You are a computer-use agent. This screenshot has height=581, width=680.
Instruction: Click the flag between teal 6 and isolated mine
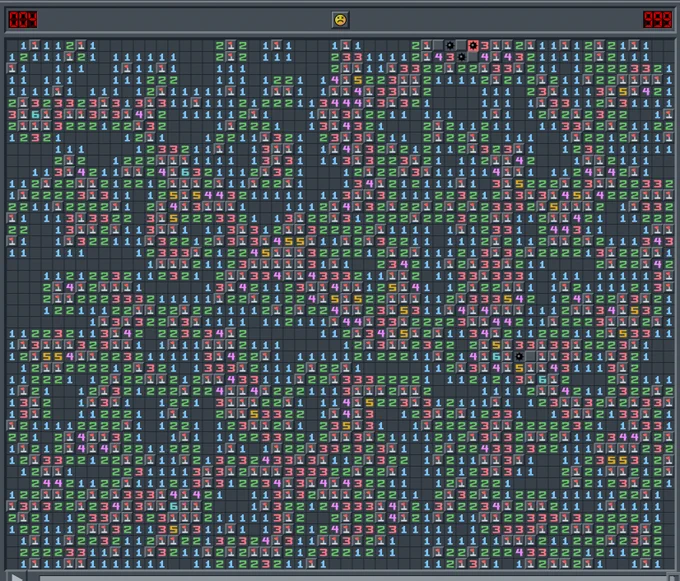[x=507, y=356]
